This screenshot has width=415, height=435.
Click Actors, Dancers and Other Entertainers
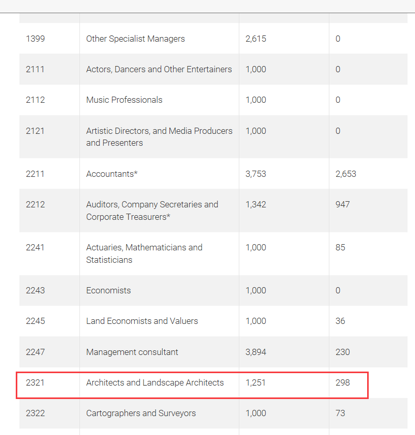(159, 69)
